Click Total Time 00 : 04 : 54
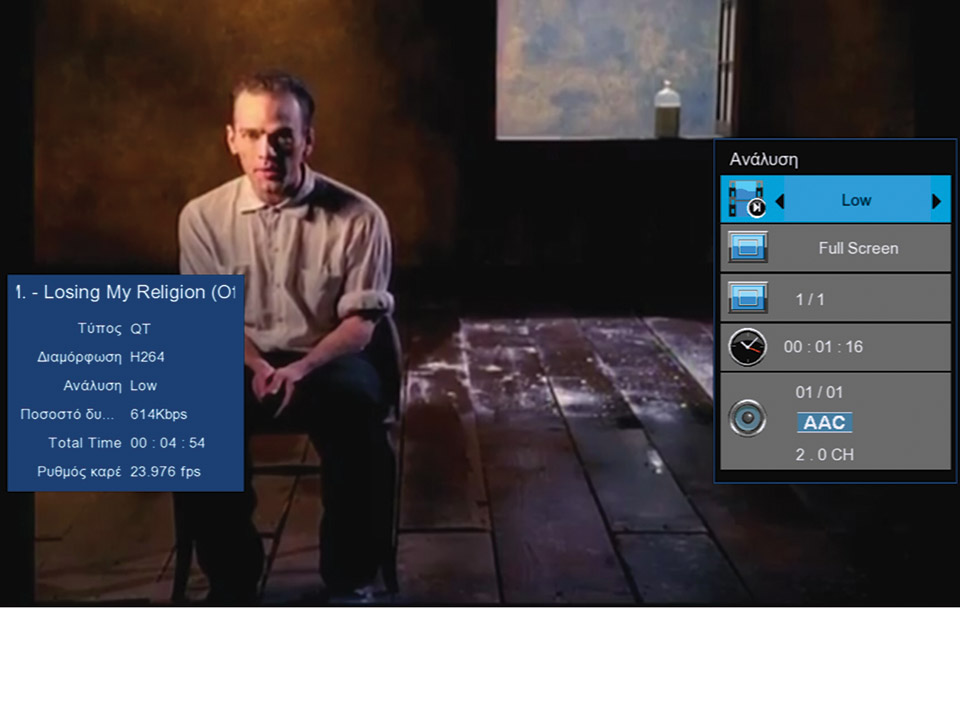The width and height of the screenshot is (960, 720). click(x=127, y=443)
